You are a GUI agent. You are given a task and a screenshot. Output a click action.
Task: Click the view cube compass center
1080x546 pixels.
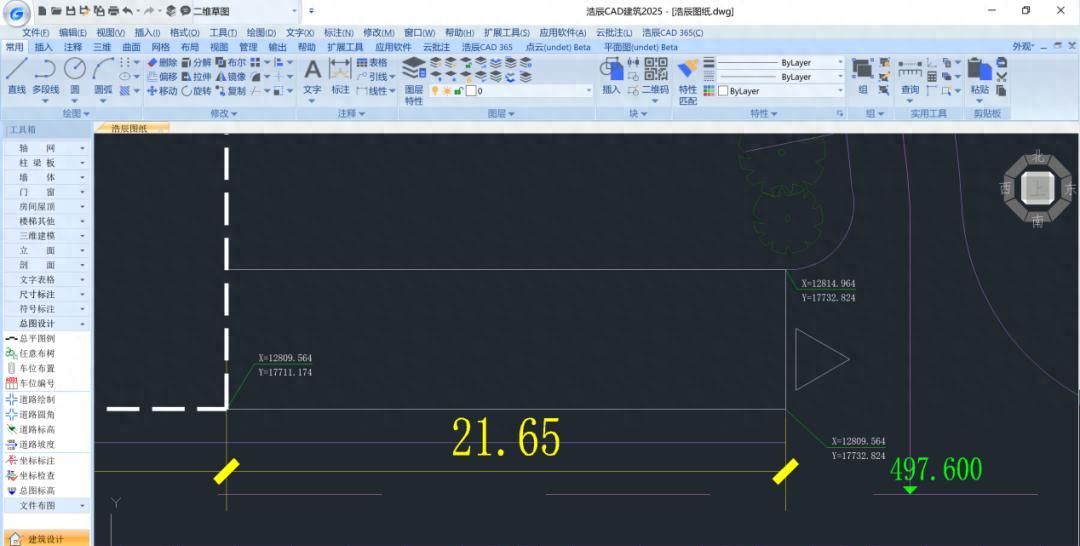[1038, 188]
